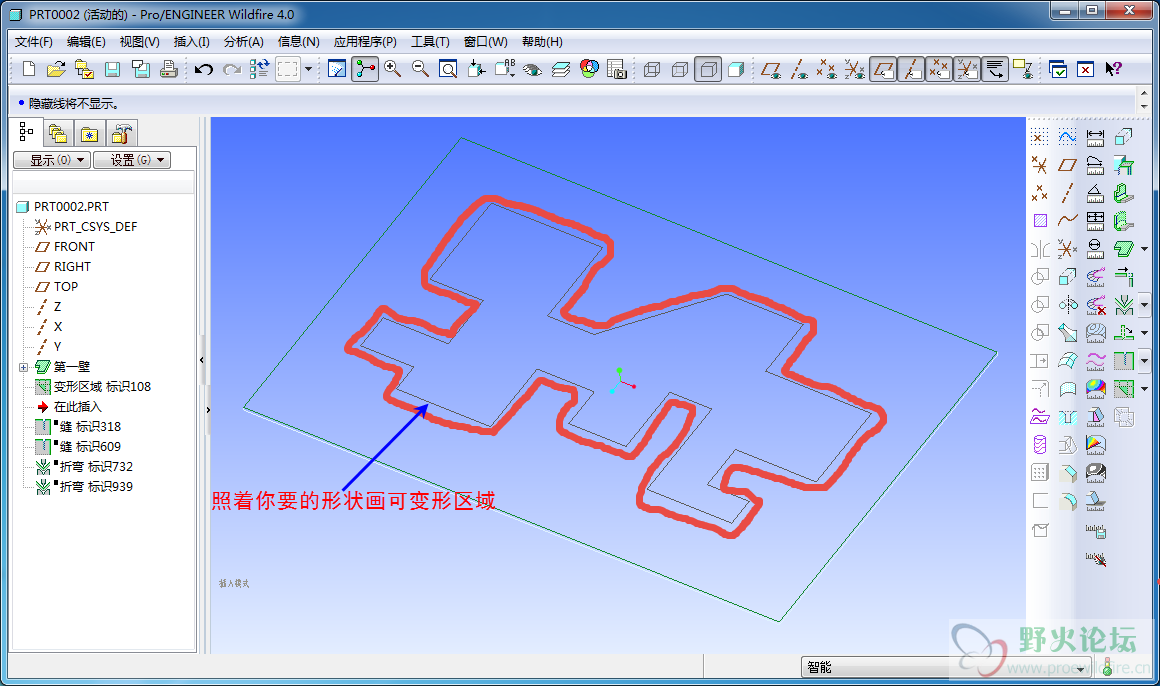This screenshot has height=686, width=1160.
Task: Select 缝 标识318 feature
Action: (90, 426)
